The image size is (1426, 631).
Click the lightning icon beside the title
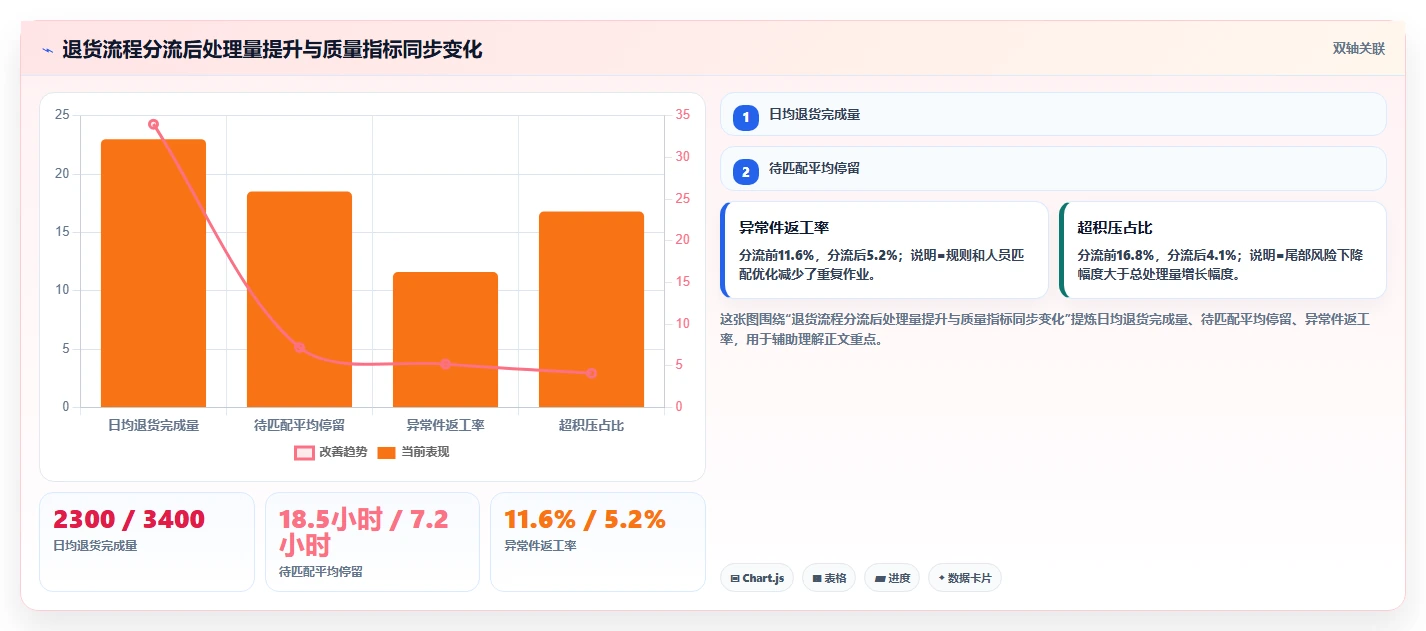[47, 50]
